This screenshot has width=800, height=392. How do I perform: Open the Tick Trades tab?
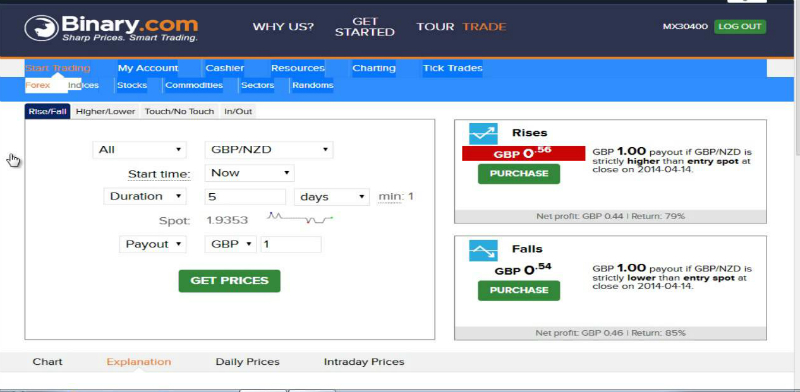[453, 68]
